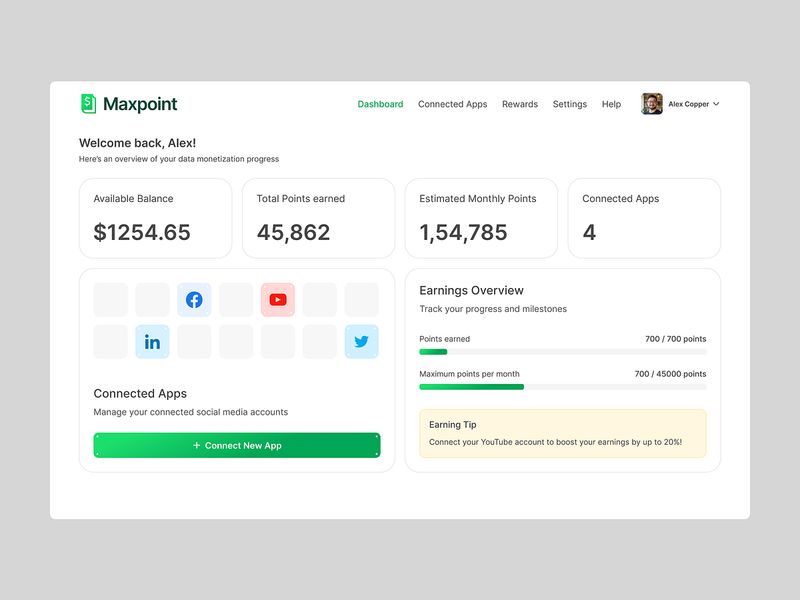Click the '700 / 45000 points' label

pyautogui.click(x=670, y=374)
